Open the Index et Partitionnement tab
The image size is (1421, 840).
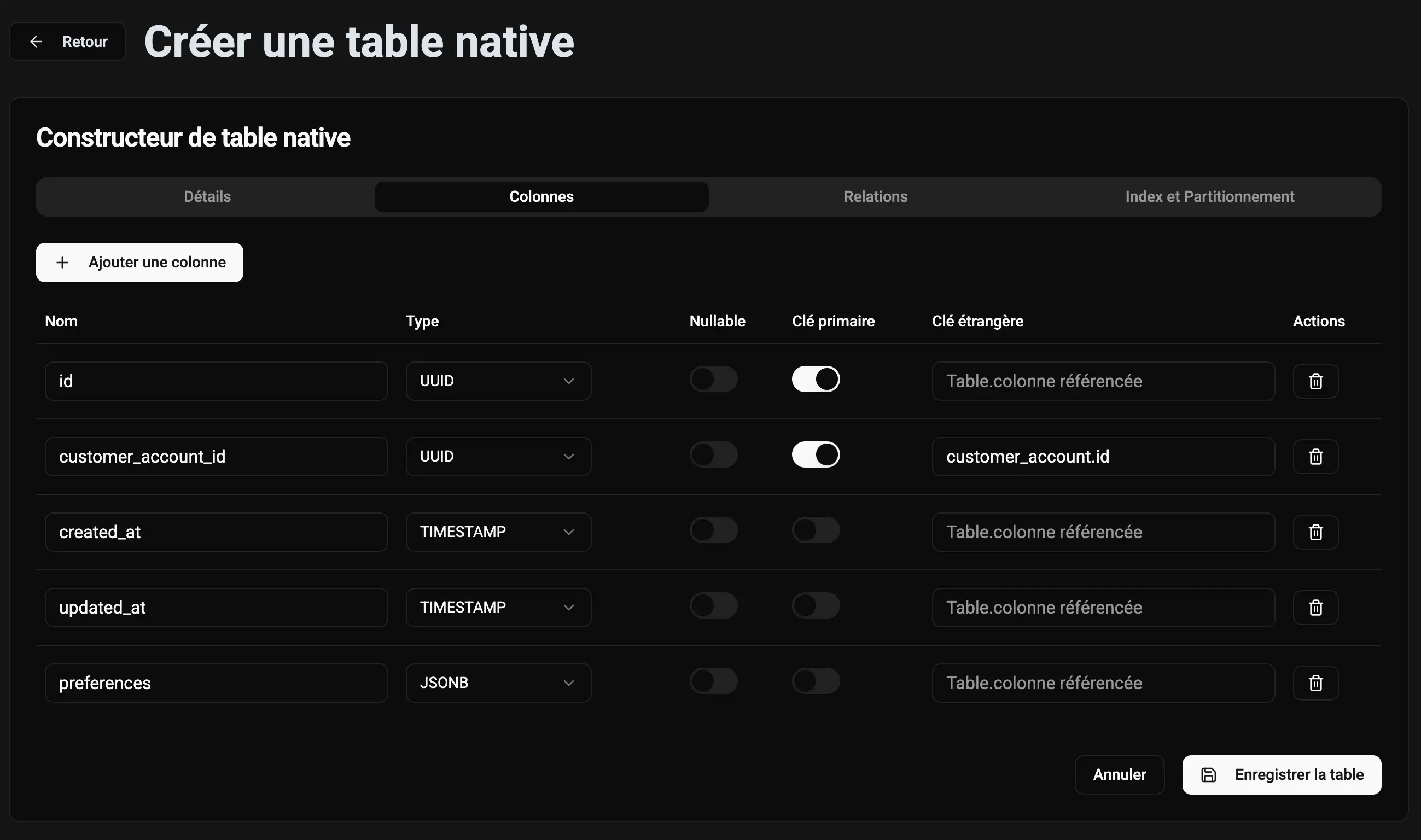pyautogui.click(x=1209, y=196)
